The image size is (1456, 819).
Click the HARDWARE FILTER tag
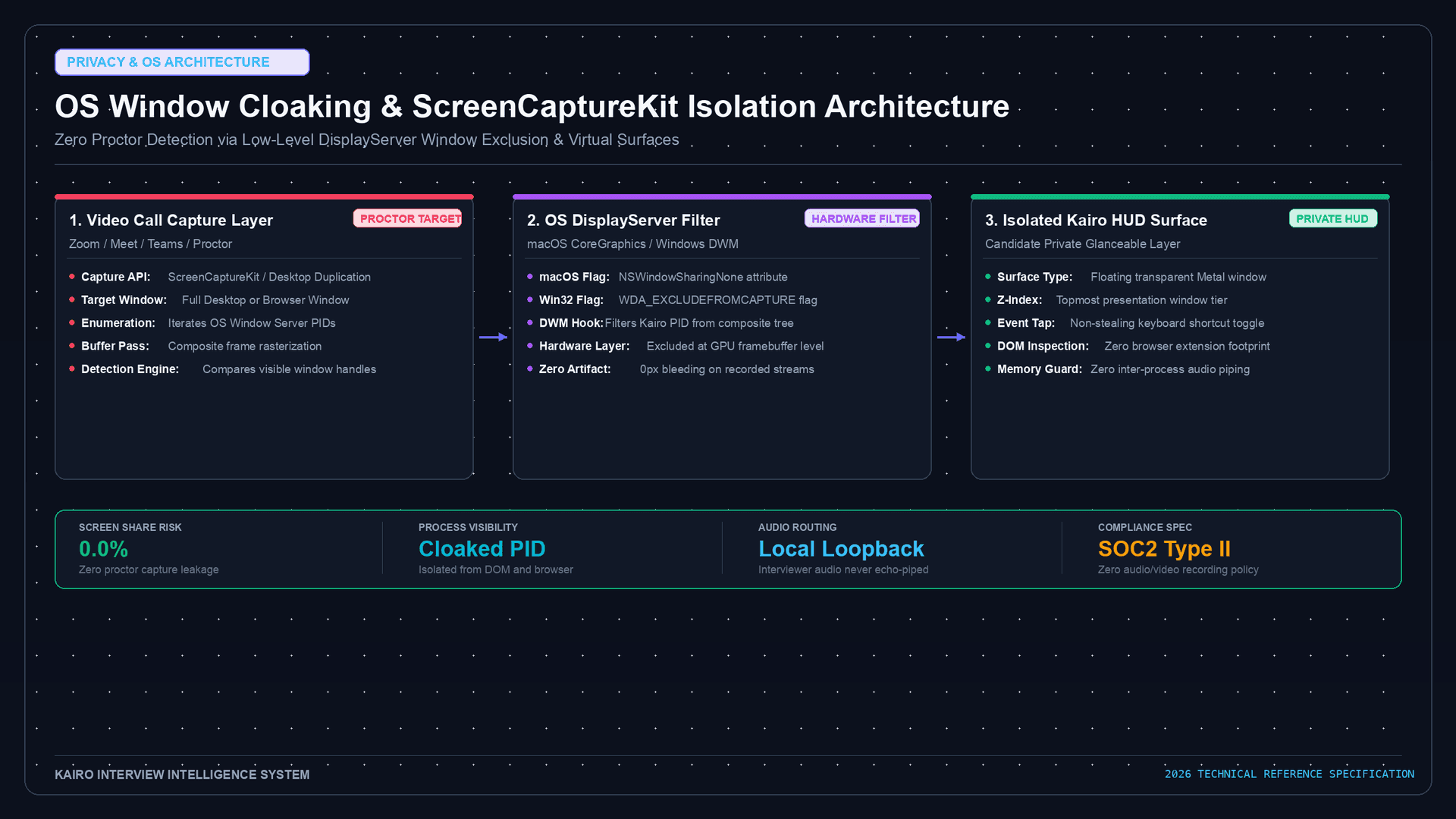click(x=862, y=218)
